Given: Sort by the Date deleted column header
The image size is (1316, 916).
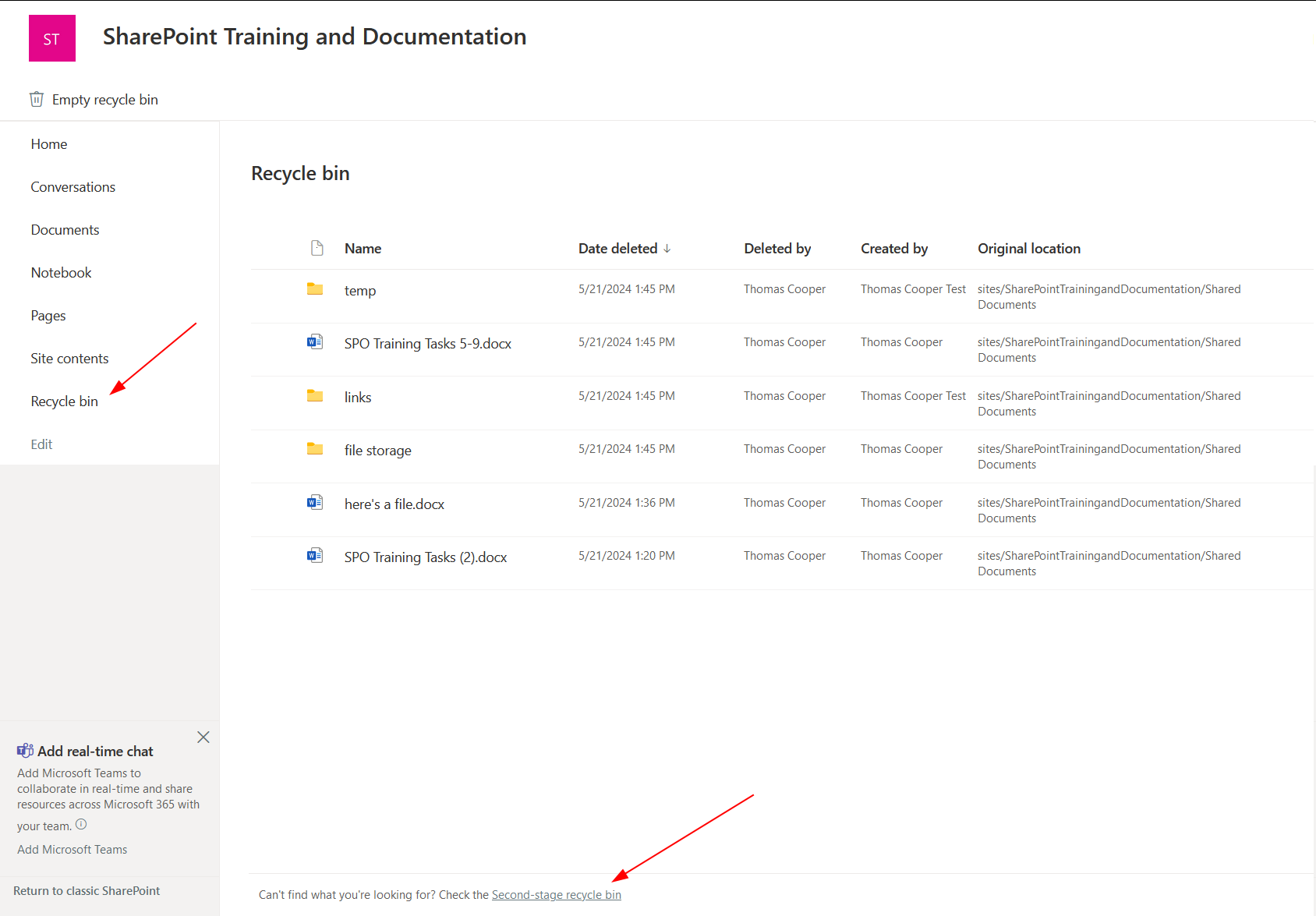Looking at the screenshot, I should tap(618, 249).
